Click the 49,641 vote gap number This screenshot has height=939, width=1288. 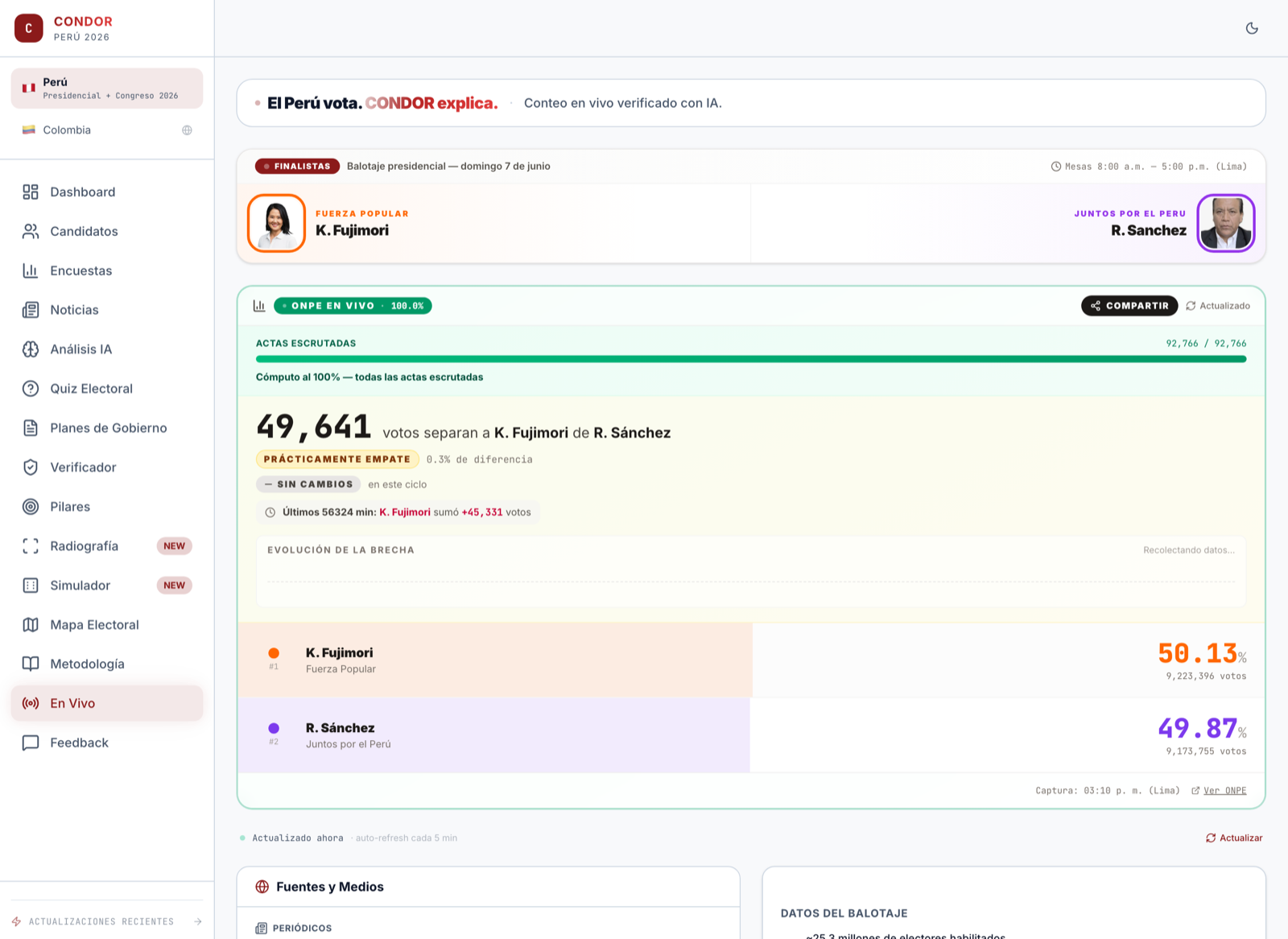[x=314, y=427]
